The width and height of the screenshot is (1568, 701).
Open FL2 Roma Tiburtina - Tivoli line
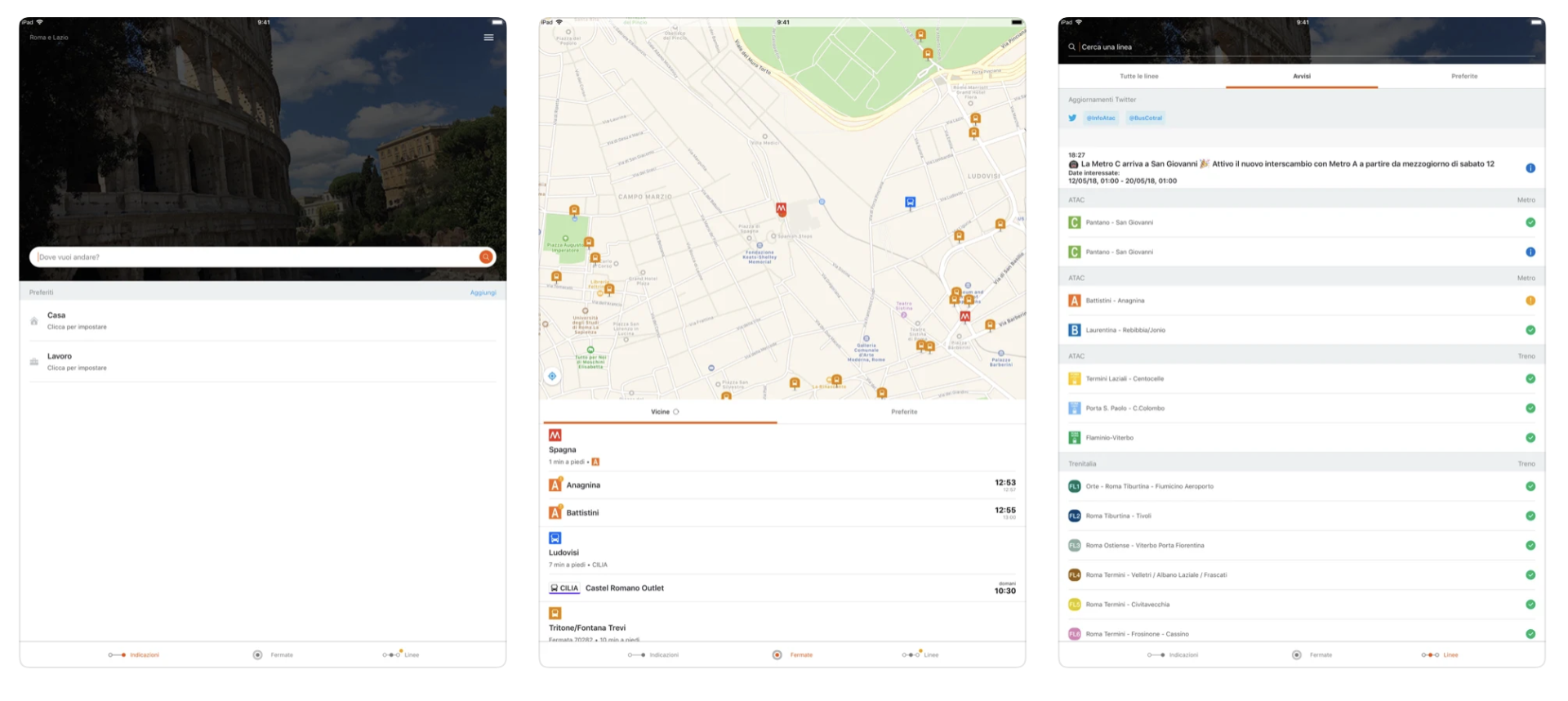click(1302, 516)
